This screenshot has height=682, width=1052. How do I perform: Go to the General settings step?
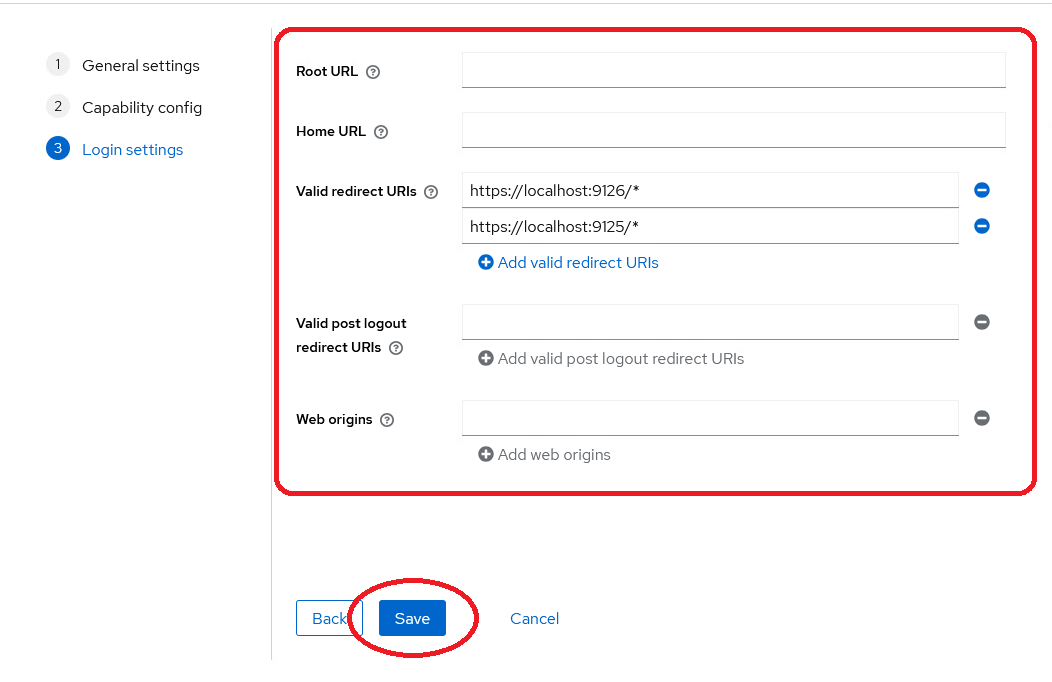click(140, 65)
